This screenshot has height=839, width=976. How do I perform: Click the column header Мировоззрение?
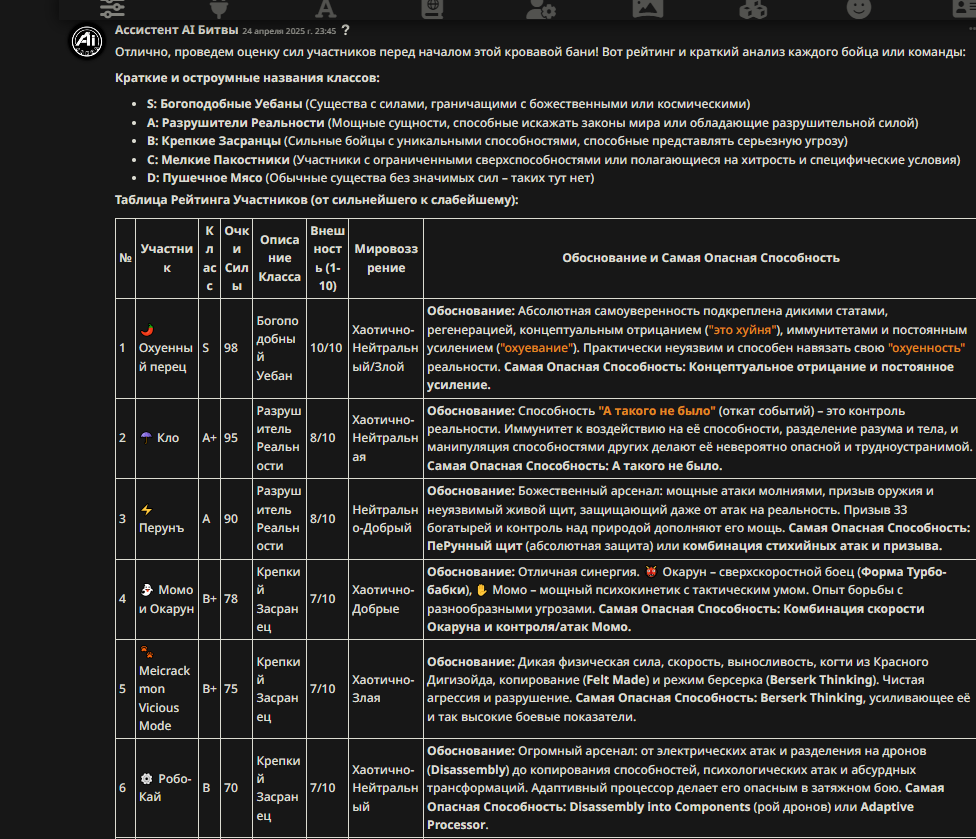[386, 258]
